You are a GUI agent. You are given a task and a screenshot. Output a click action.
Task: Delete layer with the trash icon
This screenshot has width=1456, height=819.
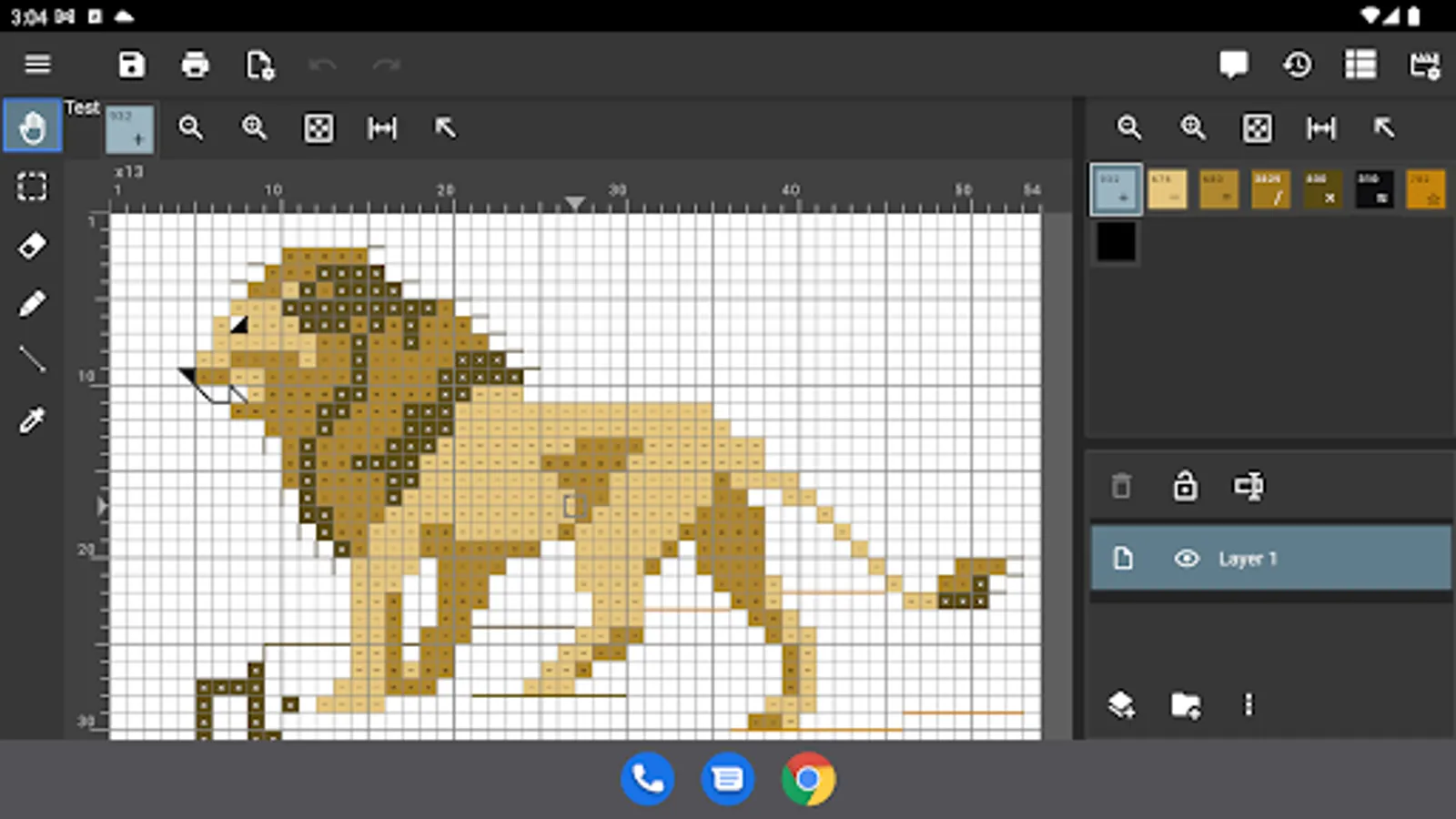tap(1121, 486)
